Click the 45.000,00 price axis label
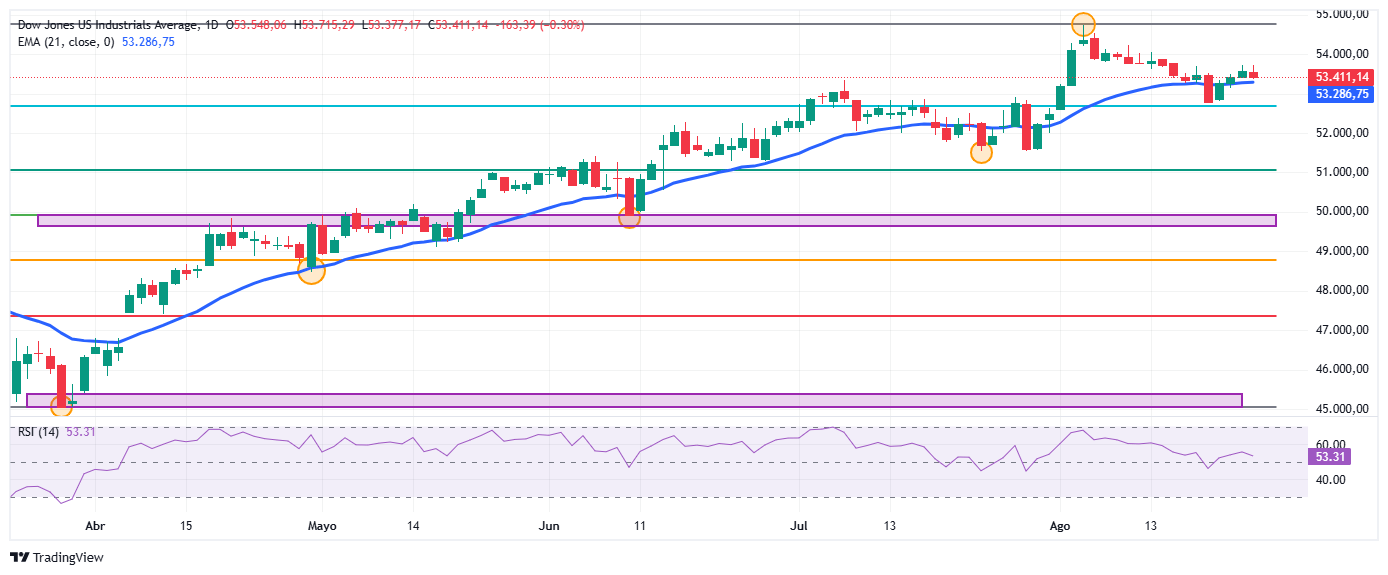The image size is (1388, 575). [x=1342, y=409]
